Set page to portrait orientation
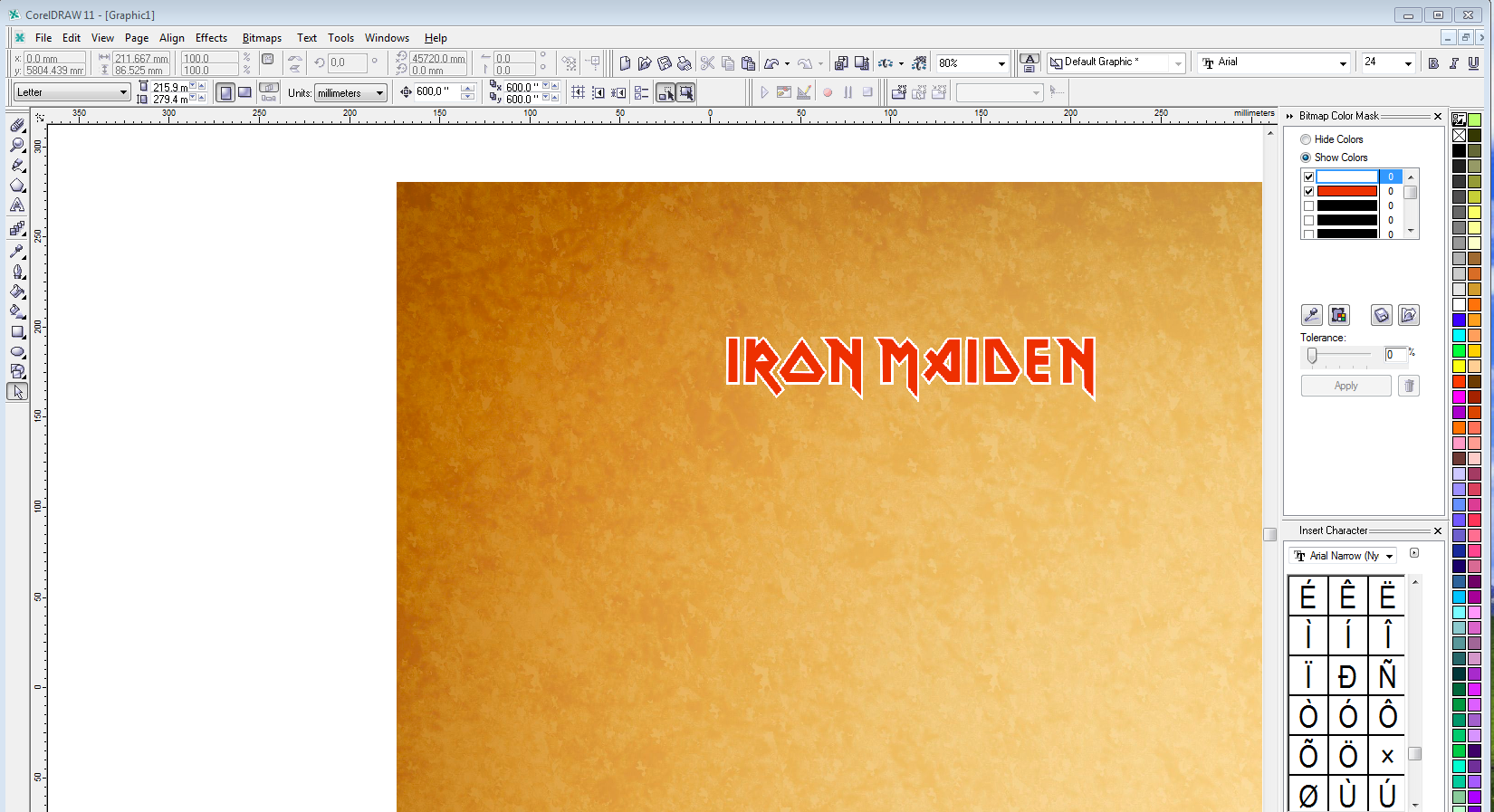1494x812 pixels. click(225, 92)
